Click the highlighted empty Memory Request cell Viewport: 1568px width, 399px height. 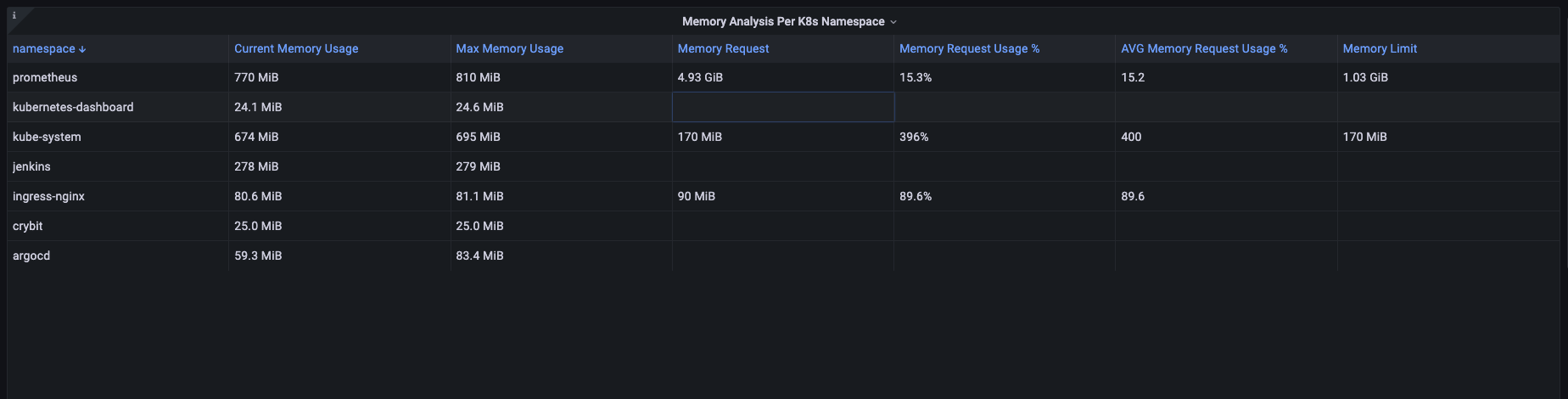(782, 107)
